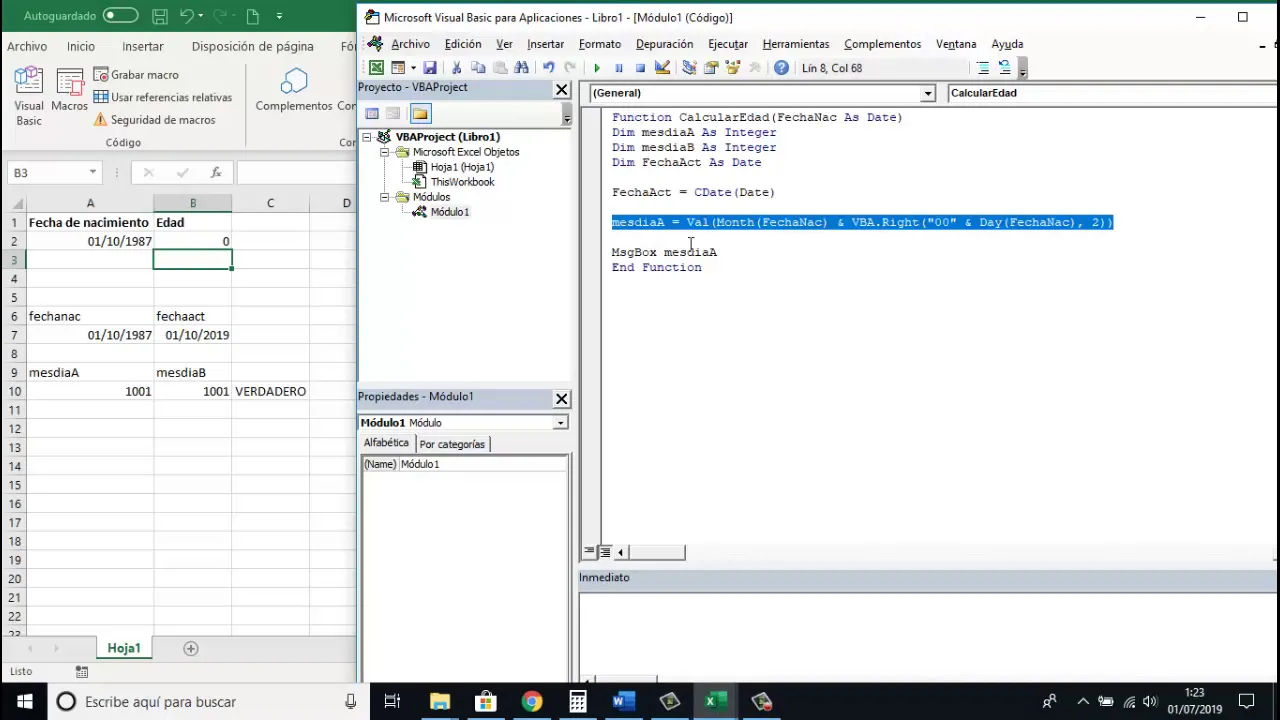This screenshot has width=1280, height=720.
Task: Collapse the Módulos folder node
Action: (x=384, y=197)
